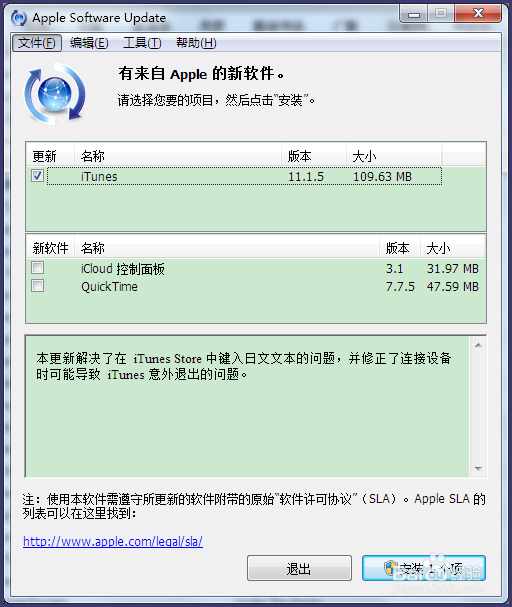Click the 退出 button
Image resolution: width=512 pixels, height=607 pixels.
pos(299,568)
